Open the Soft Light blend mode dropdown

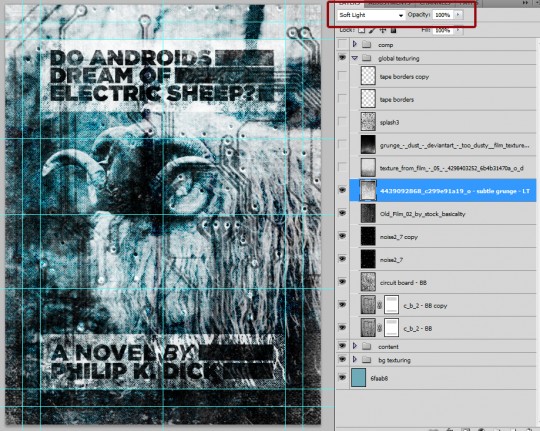[x=371, y=15]
